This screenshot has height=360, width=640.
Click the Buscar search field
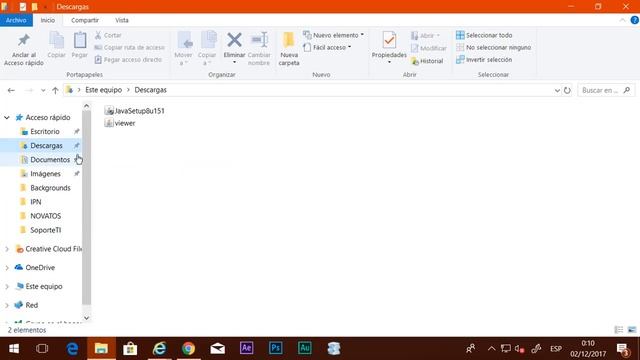tap(606, 90)
